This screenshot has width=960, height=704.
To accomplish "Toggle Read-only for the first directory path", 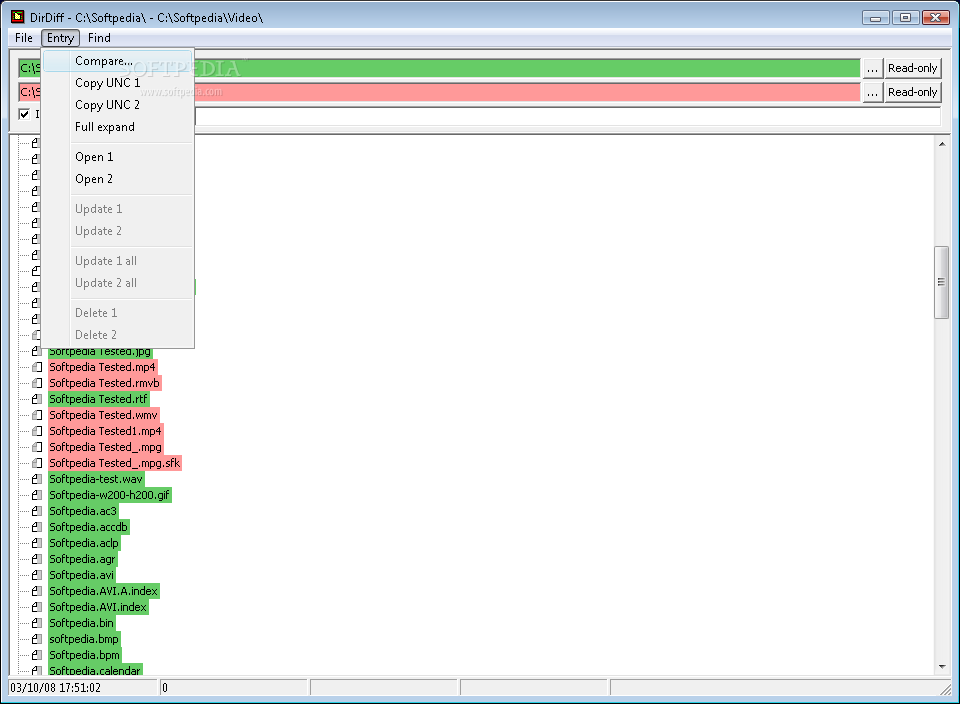I will click(x=911, y=67).
